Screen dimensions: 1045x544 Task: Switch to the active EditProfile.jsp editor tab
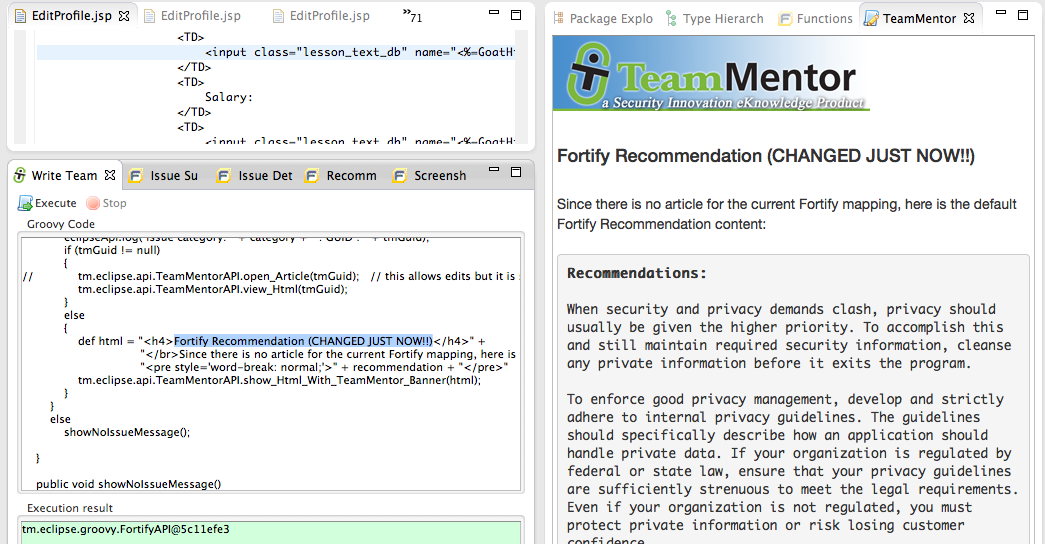[x=71, y=16]
